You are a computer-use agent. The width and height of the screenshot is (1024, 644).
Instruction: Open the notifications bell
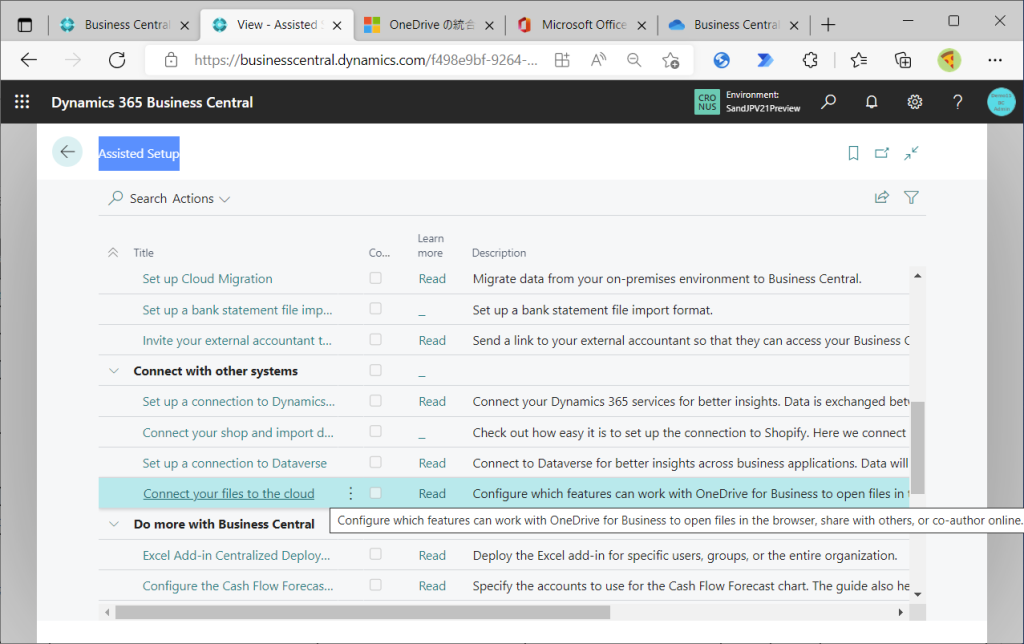871,102
